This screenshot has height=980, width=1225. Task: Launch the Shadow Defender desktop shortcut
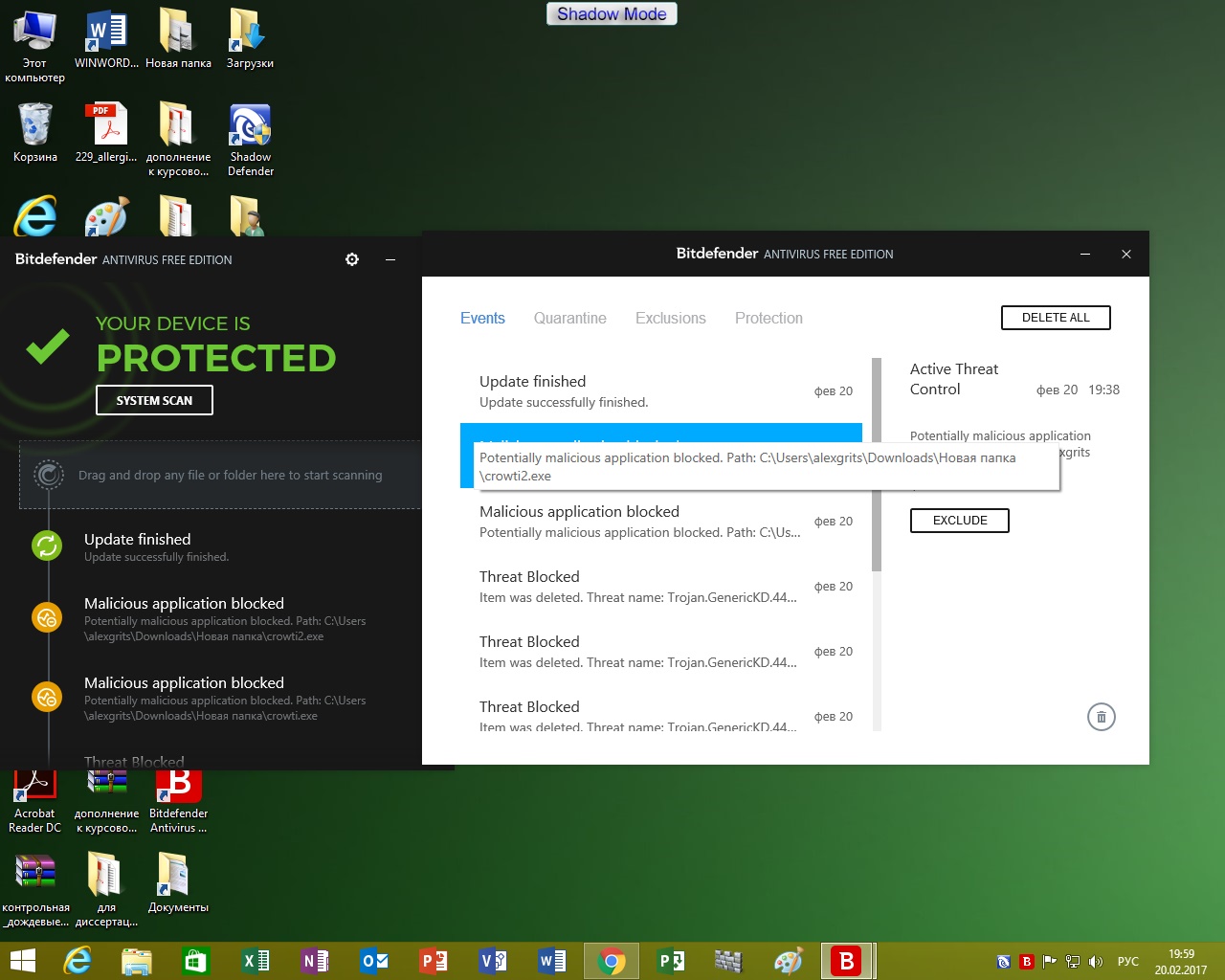point(250,140)
